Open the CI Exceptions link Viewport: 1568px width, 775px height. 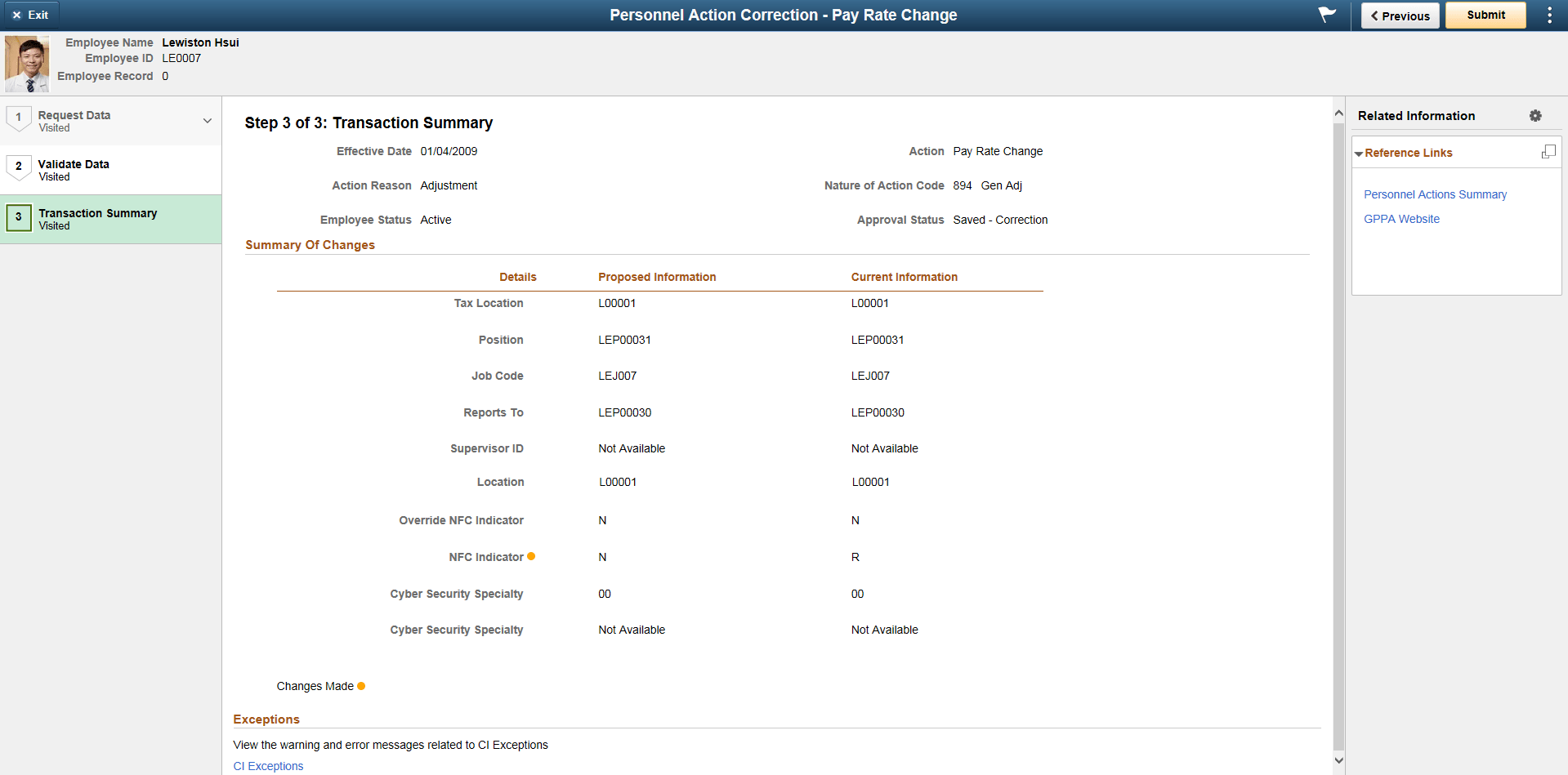(x=268, y=766)
